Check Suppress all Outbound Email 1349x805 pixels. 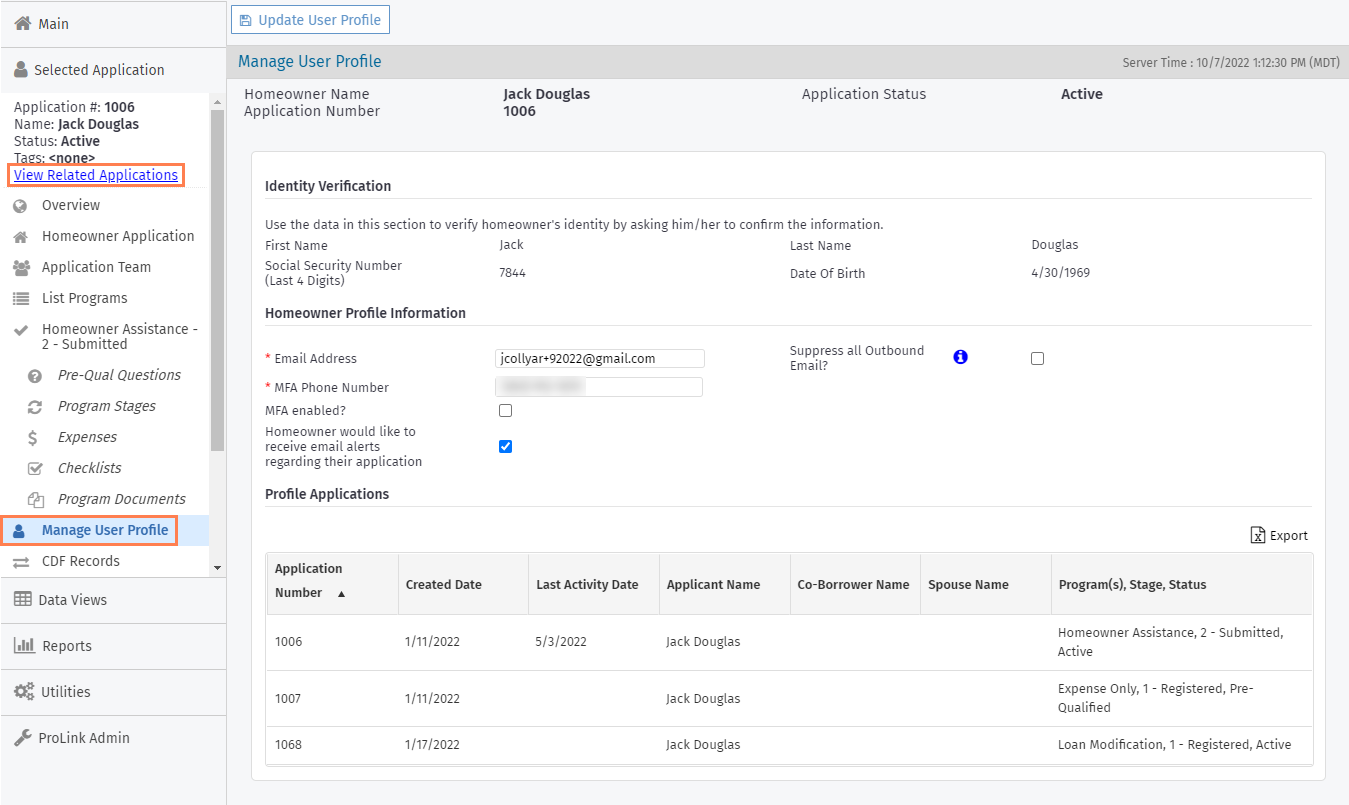coord(1037,357)
